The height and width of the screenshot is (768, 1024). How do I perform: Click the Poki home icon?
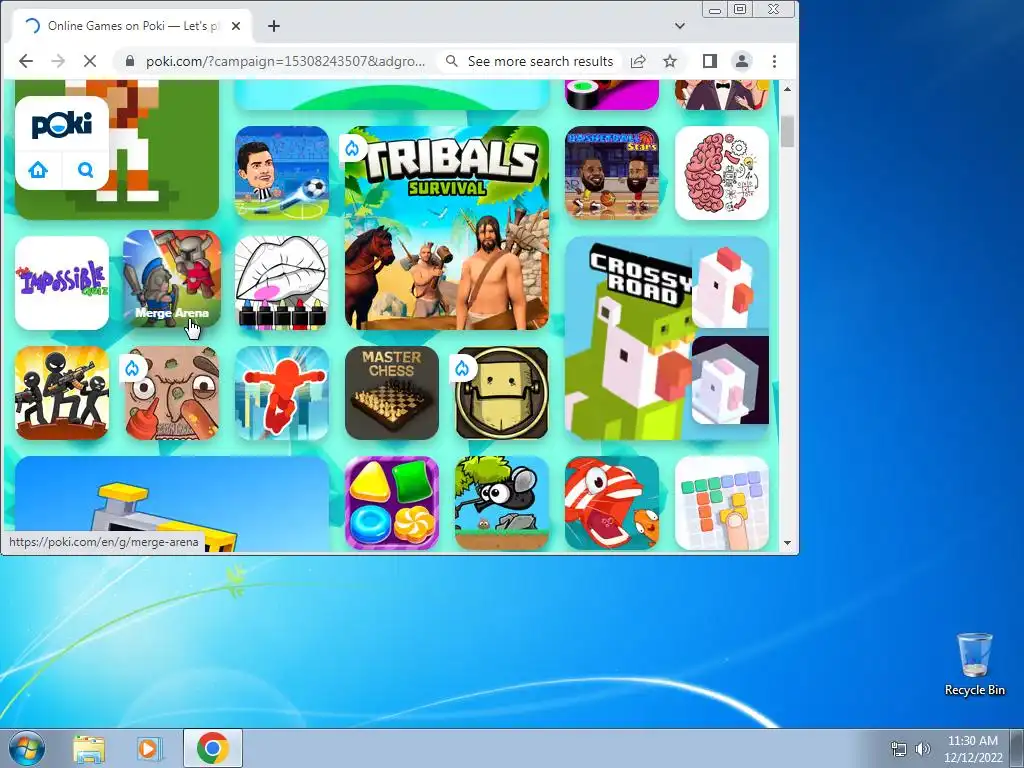(38, 170)
